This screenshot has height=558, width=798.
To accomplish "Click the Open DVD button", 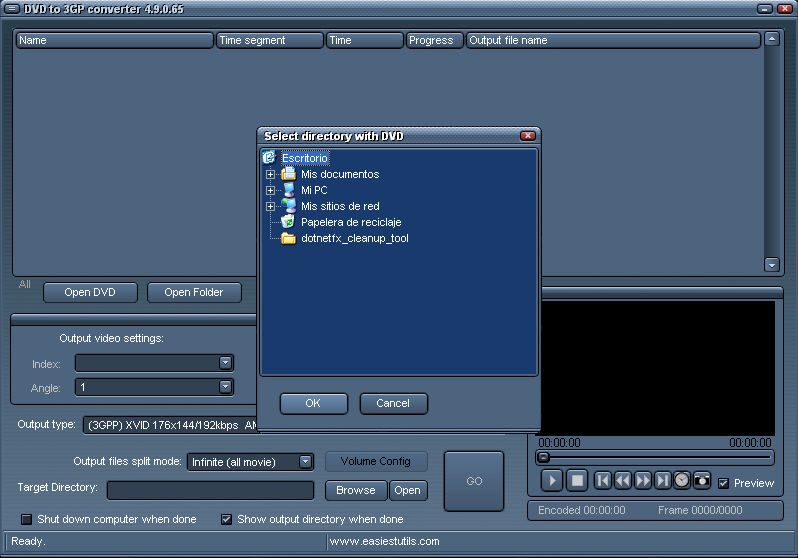I will pyautogui.click(x=90, y=292).
